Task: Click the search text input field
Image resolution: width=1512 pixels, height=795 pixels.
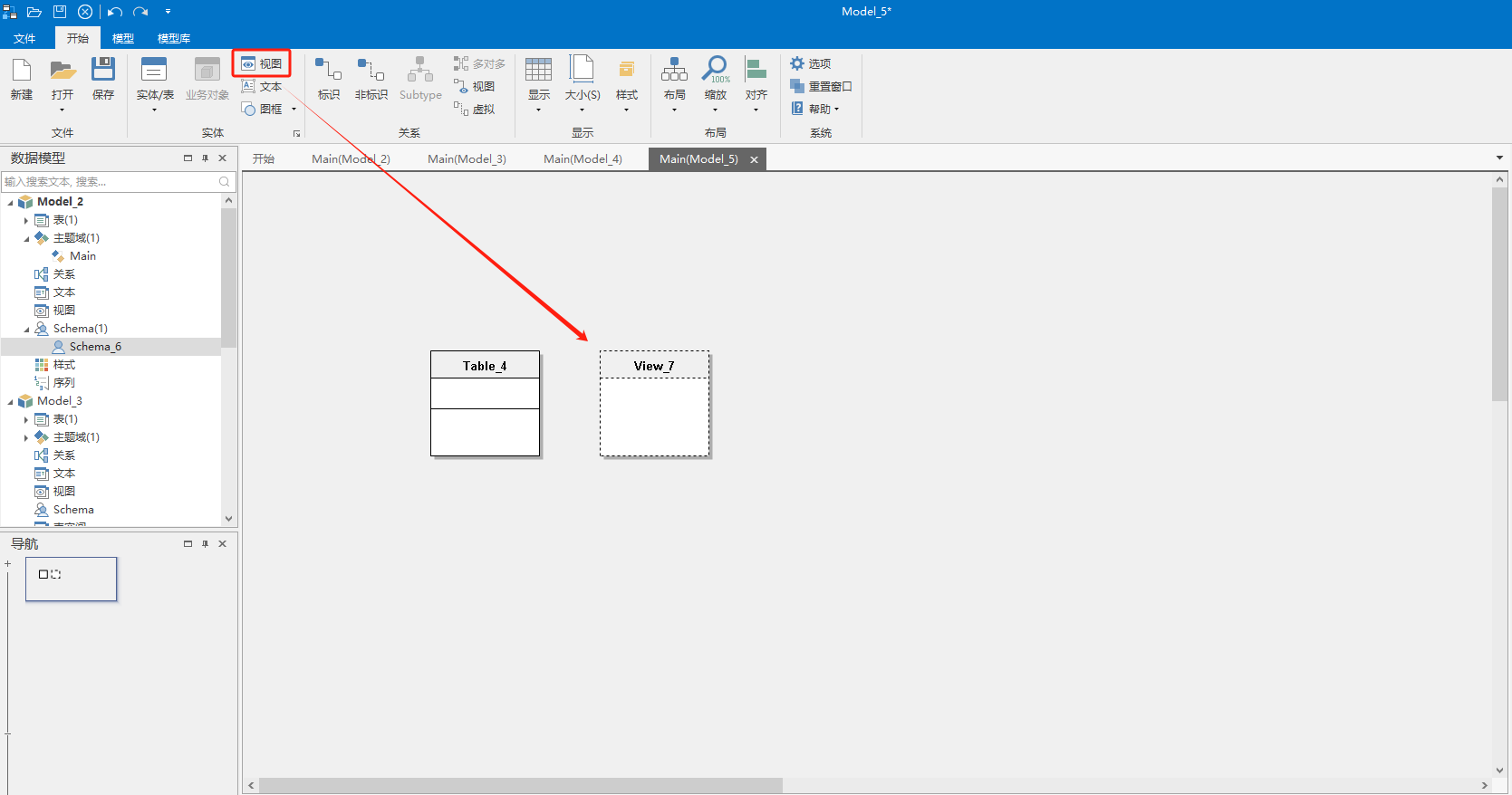Action: point(109,182)
